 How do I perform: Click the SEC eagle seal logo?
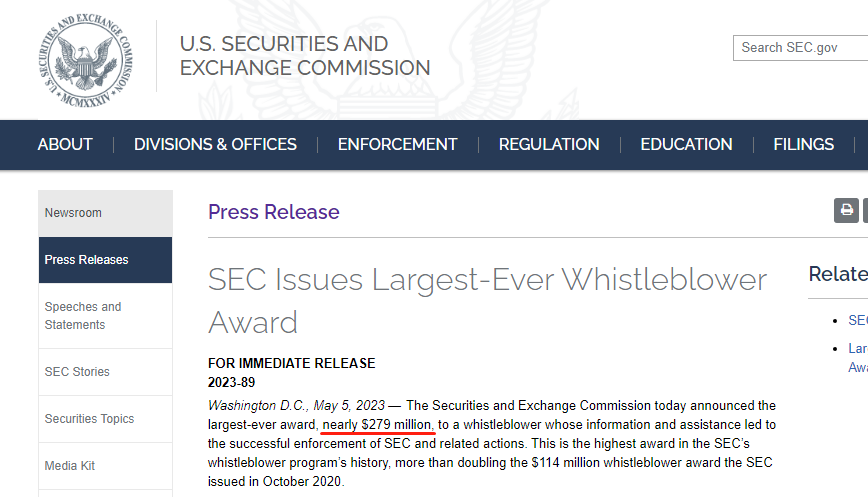pos(85,60)
